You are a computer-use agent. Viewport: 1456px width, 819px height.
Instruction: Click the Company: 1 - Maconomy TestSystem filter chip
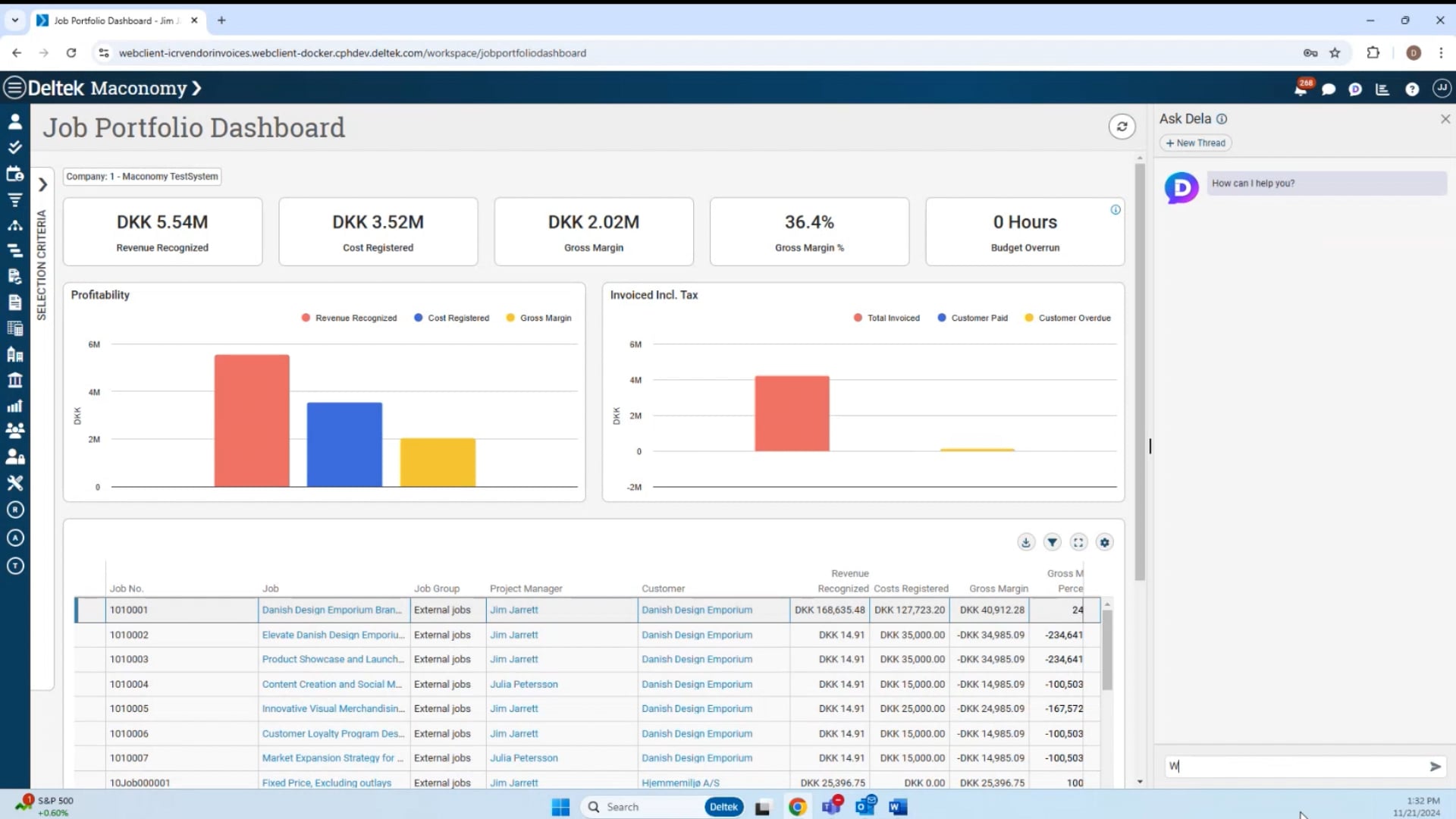[x=142, y=177]
